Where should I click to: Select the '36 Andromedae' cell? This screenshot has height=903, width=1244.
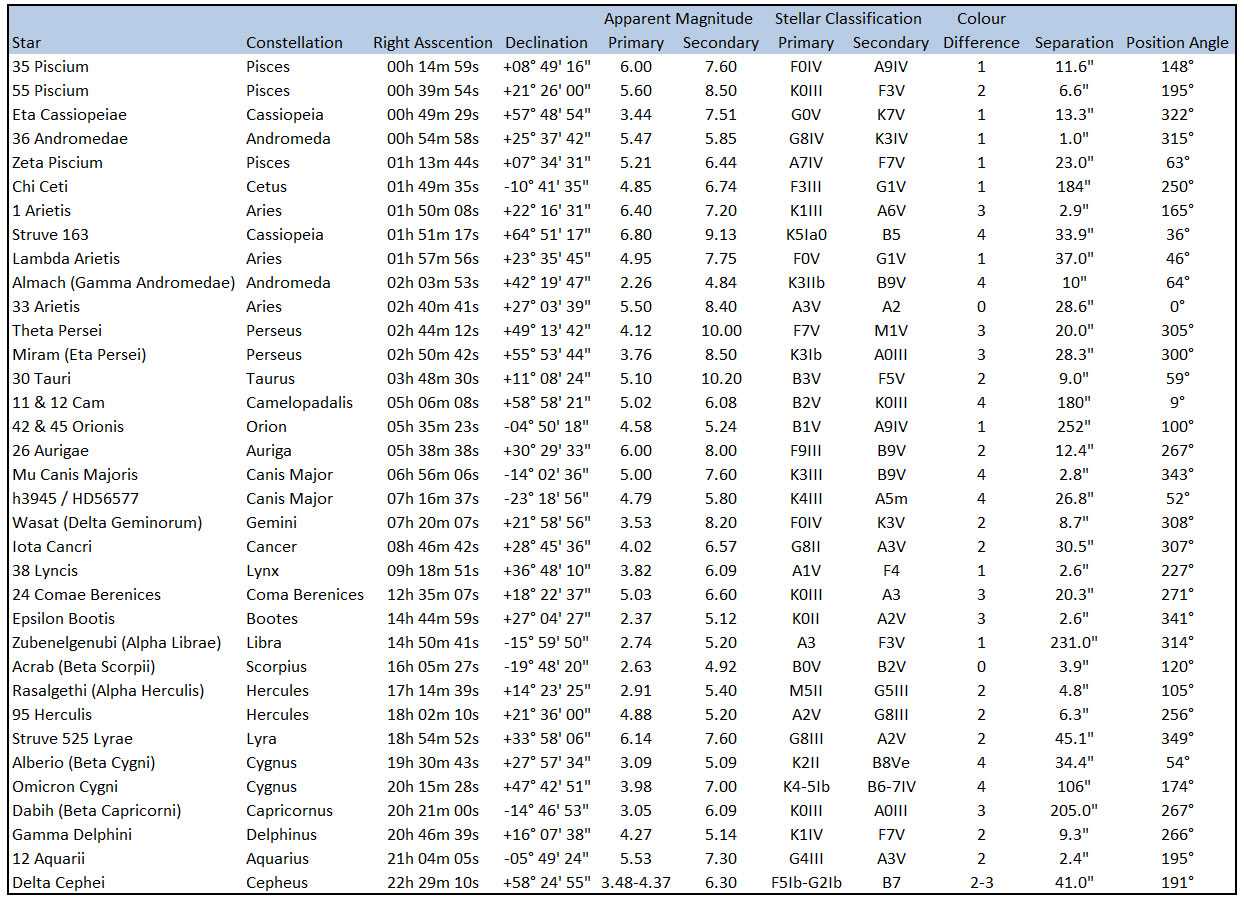70,139
